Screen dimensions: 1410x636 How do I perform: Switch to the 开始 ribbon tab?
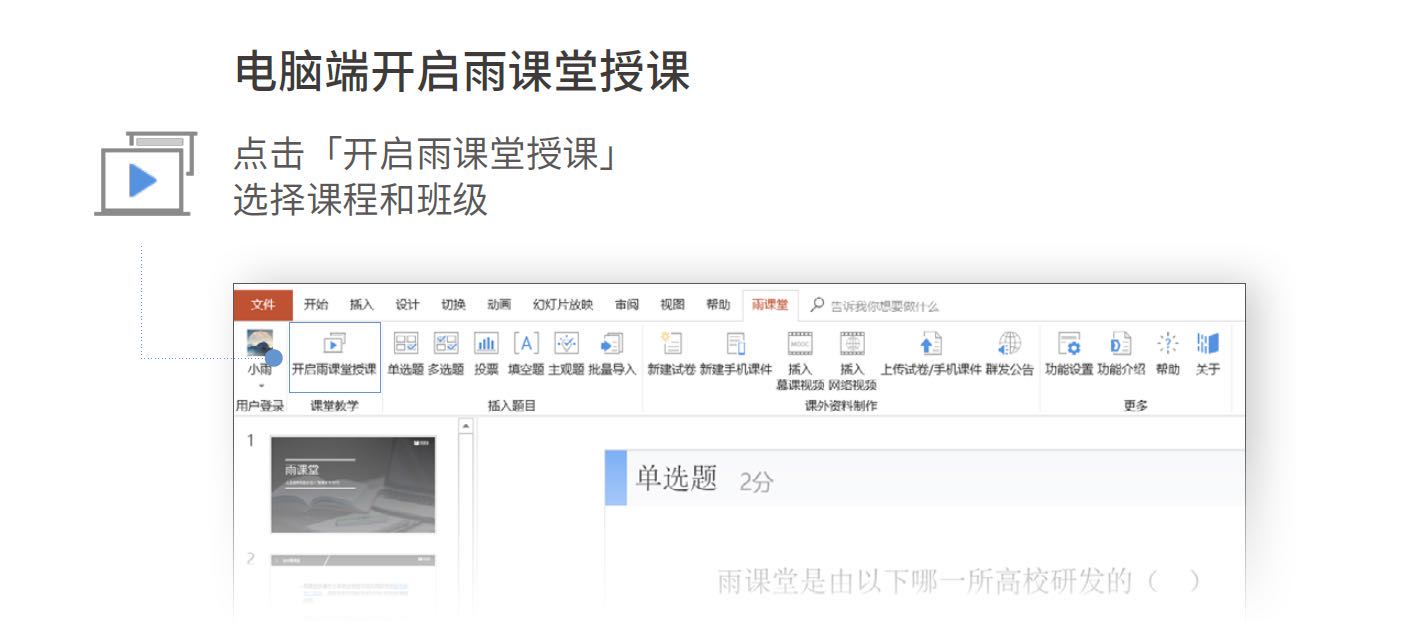316,305
